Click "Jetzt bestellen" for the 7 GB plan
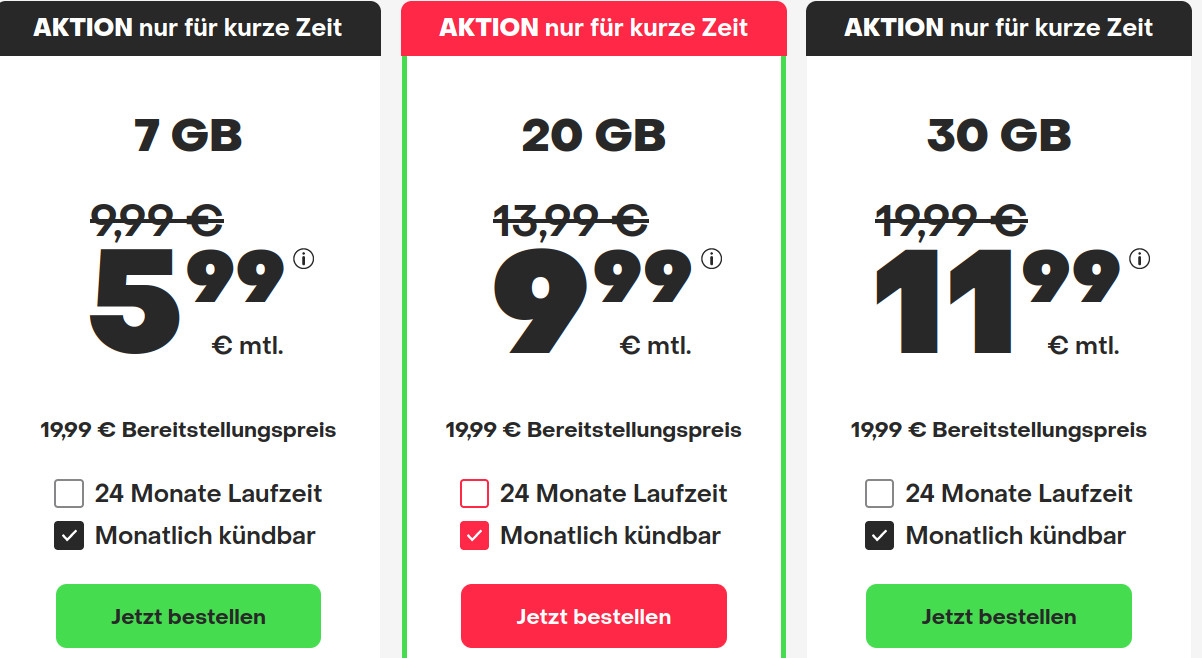The height and width of the screenshot is (658, 1202). (188, 616)
